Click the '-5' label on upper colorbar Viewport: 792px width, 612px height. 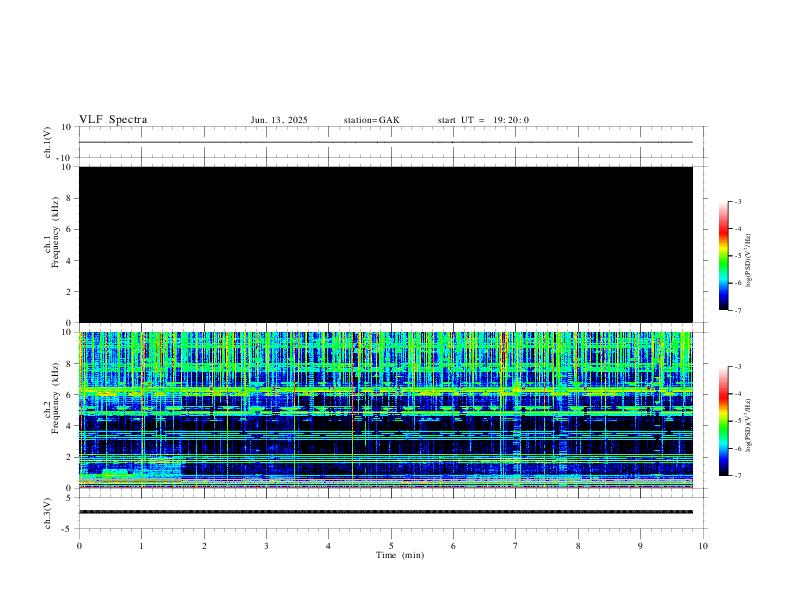tap(737, 256)
